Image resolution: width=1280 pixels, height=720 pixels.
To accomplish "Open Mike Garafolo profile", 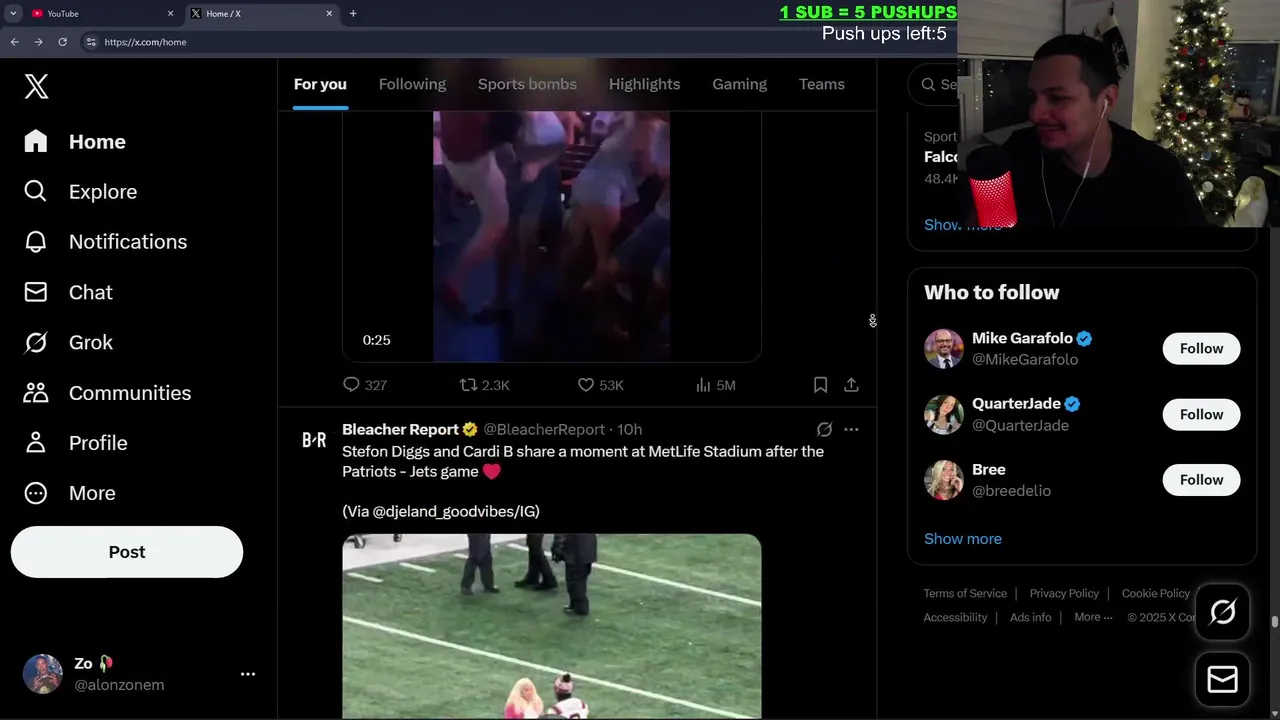I will click(x=1022, y=338).
